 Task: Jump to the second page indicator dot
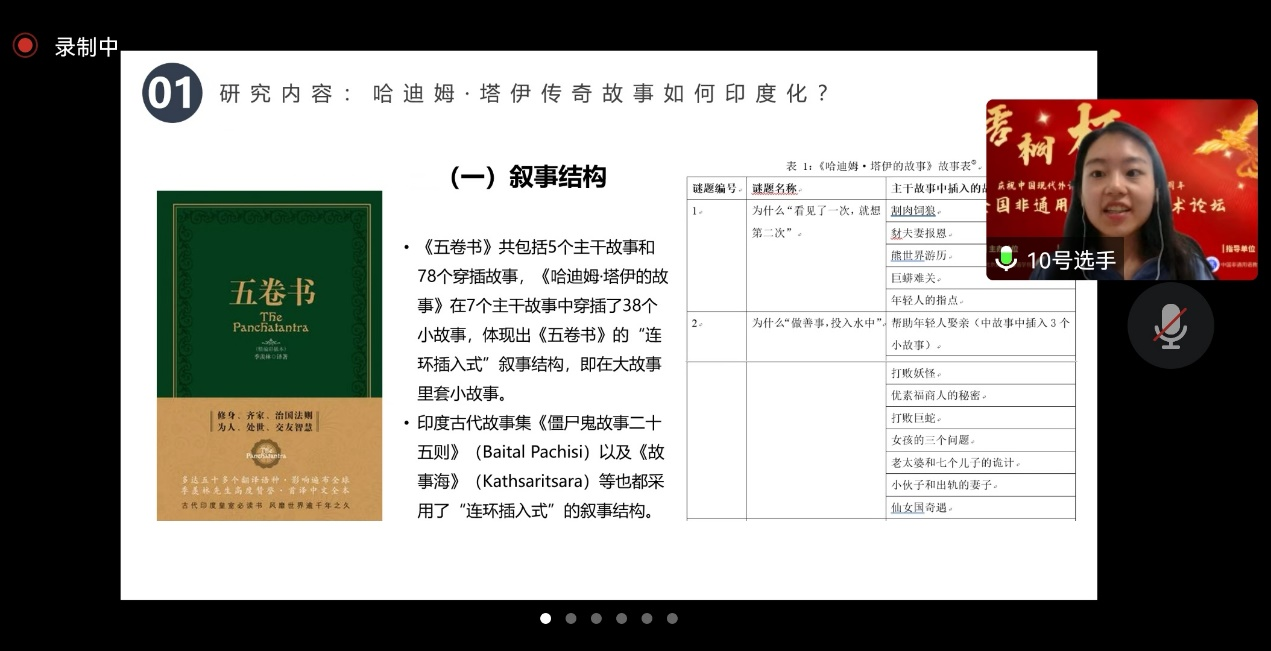tap(571, 618)
